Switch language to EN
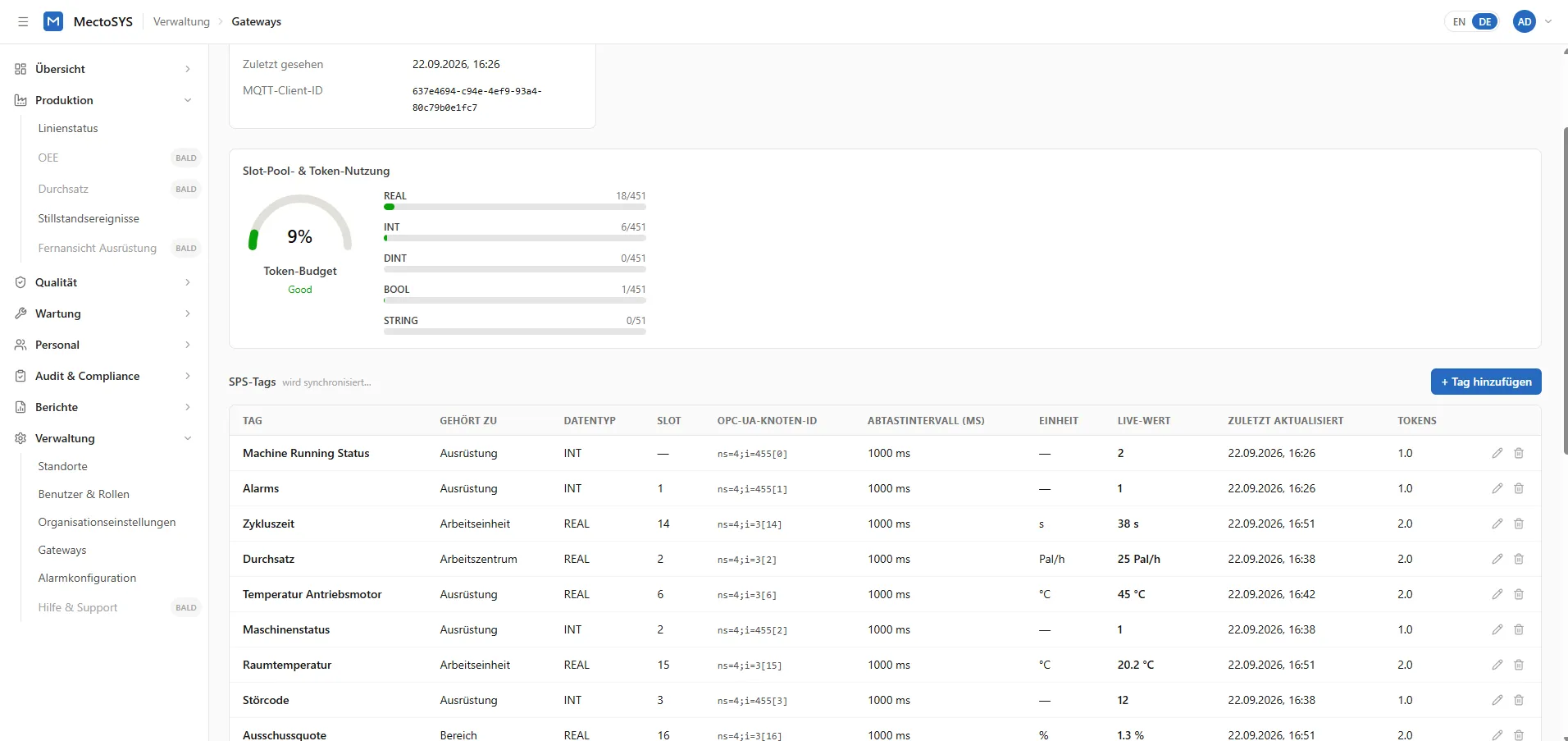This screenshot has height=741, width=1568. click(1459, 22)
